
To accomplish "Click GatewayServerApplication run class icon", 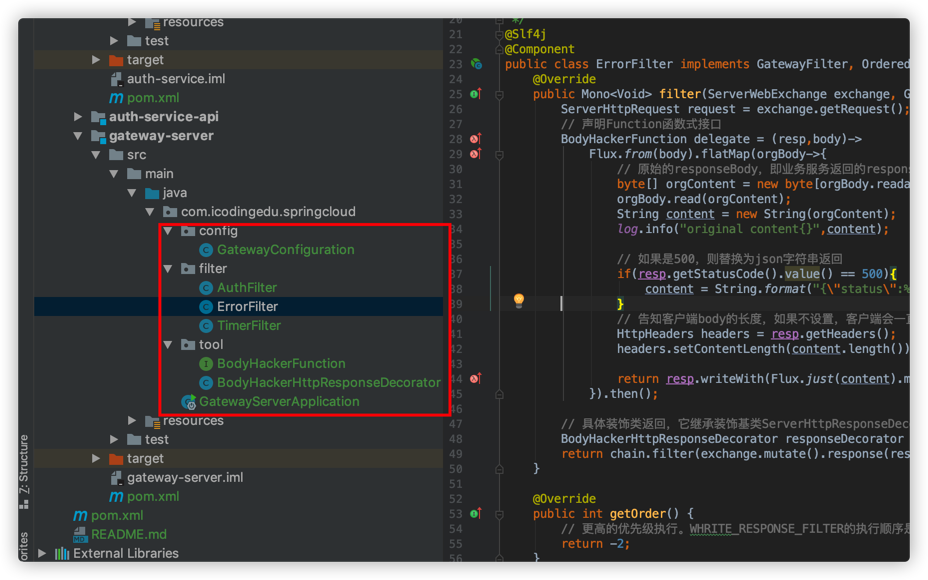I will (x=189, y=402).
